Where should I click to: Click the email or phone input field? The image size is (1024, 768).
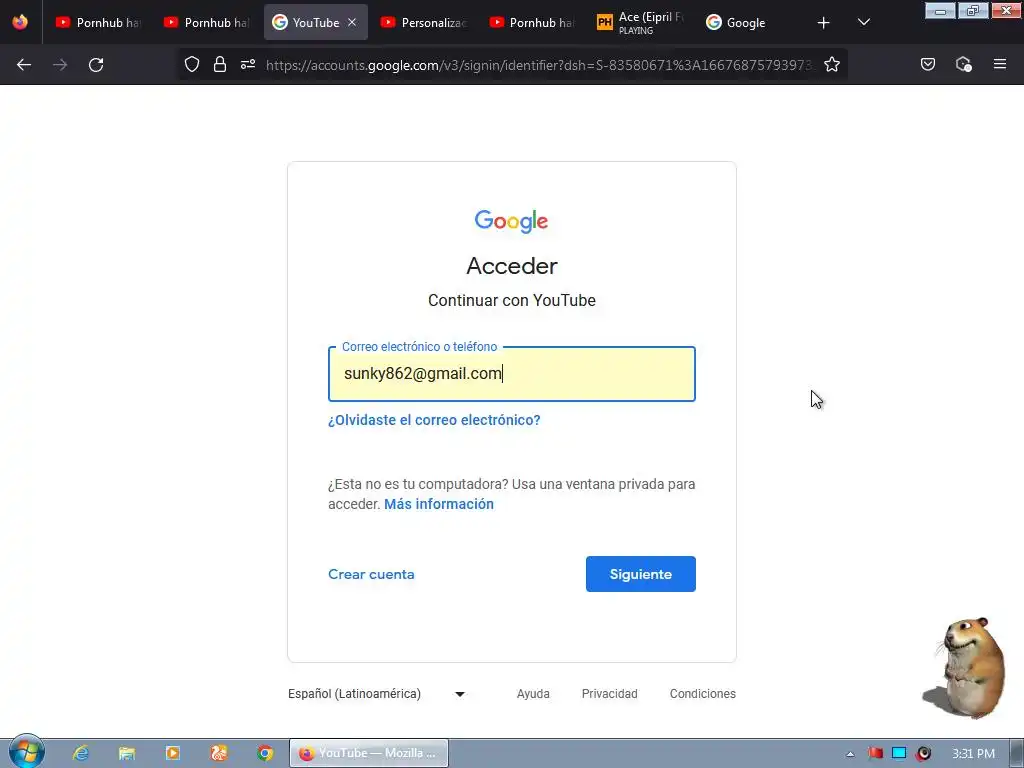pyautogui.click(x=511, y=374)
